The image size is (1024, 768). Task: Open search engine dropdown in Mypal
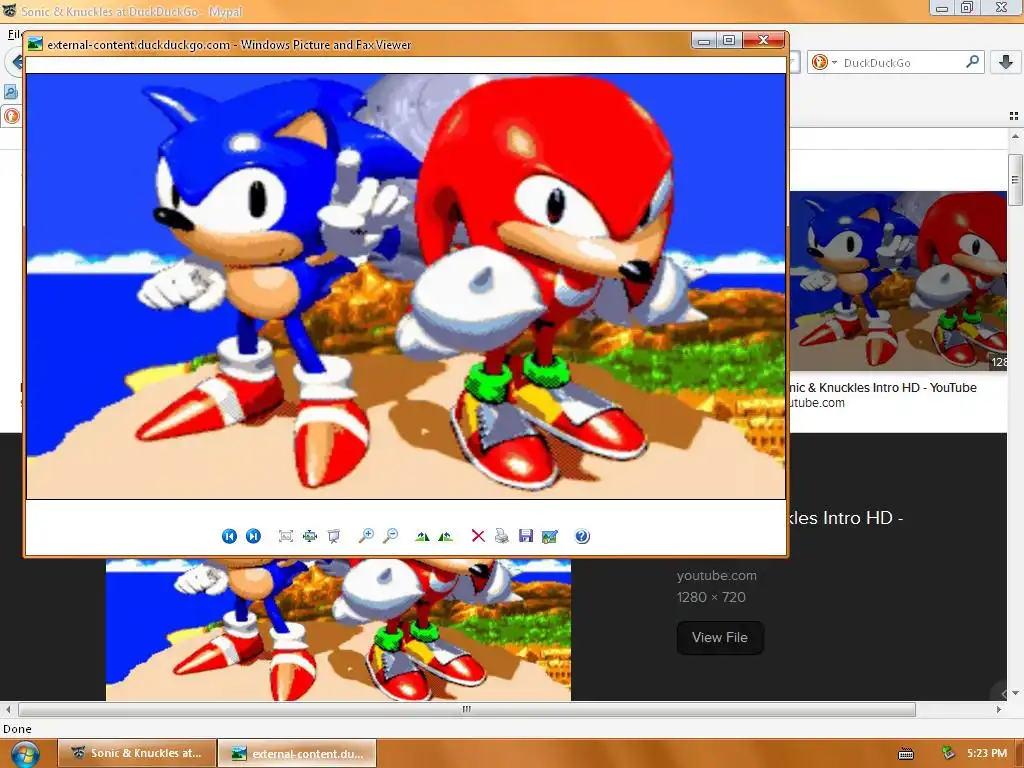coord(824,62)
